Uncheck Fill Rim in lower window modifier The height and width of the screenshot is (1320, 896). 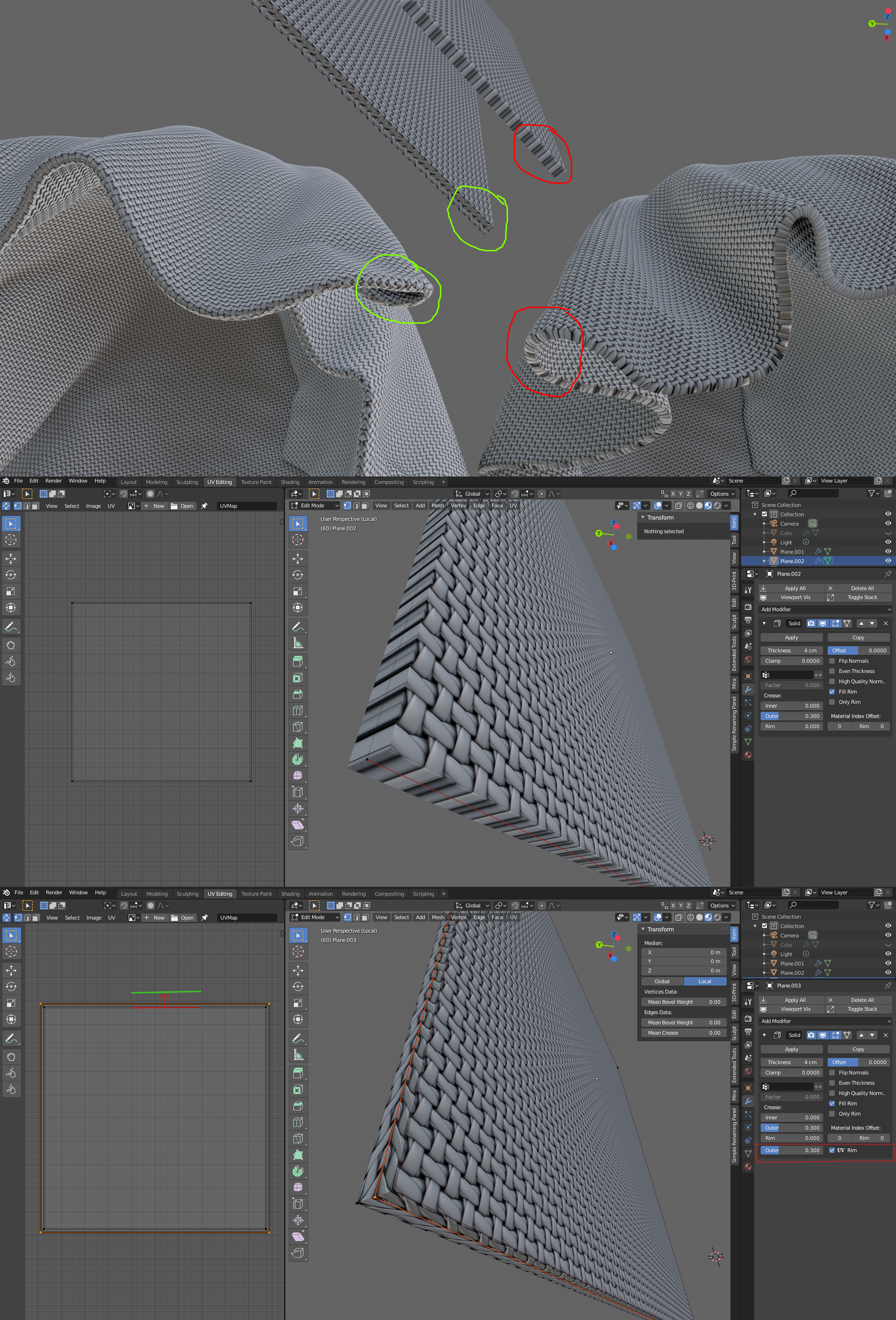832,1103
